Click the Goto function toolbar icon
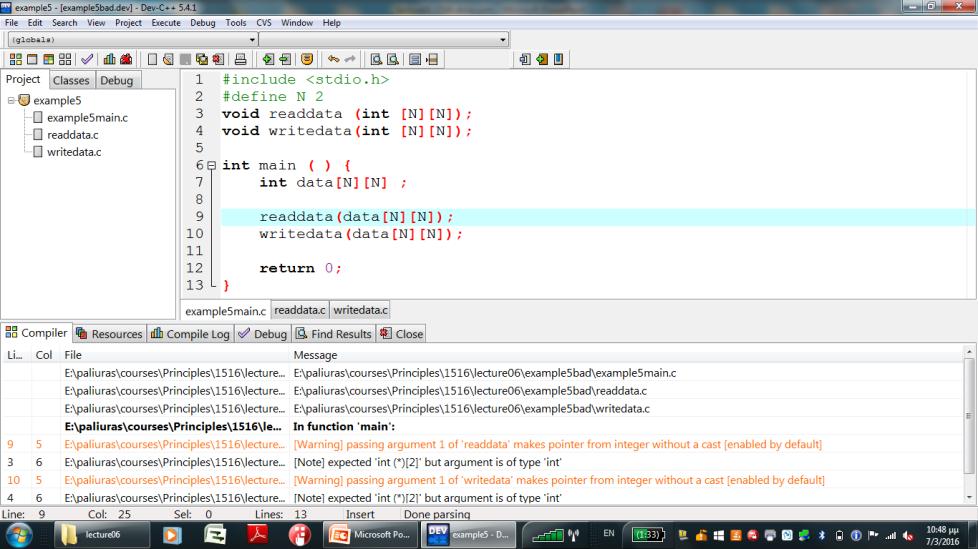Viewport: 978px width, 549px height. coord(415,59)
